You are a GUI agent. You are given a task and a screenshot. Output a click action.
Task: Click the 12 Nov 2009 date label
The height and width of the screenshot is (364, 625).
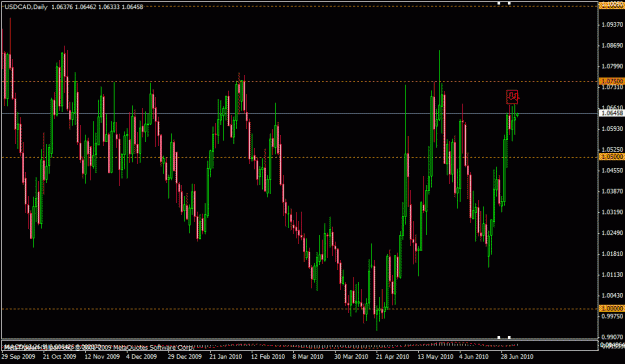pos(102,356)
